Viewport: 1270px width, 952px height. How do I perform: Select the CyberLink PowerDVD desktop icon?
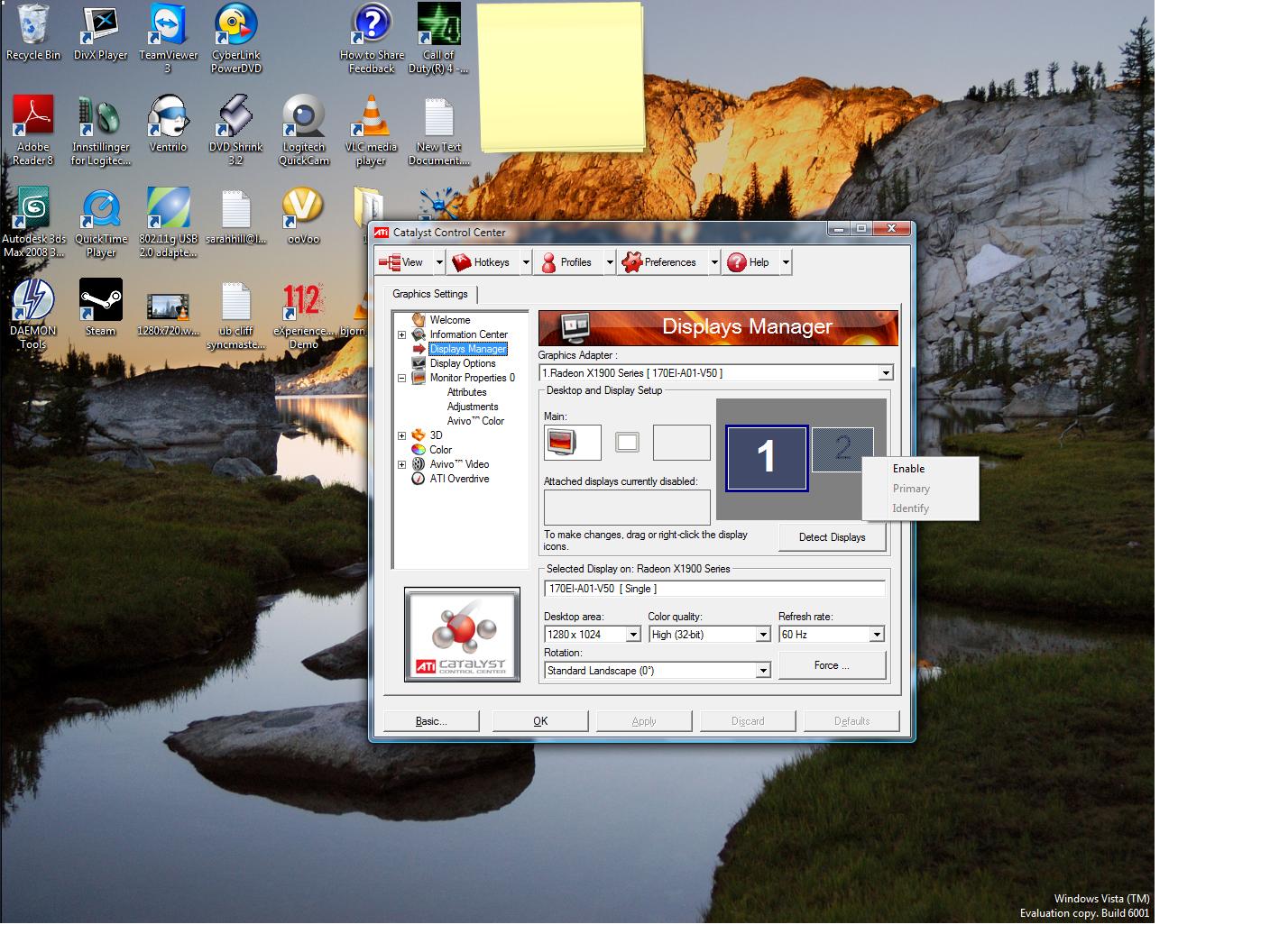point(235,38)
